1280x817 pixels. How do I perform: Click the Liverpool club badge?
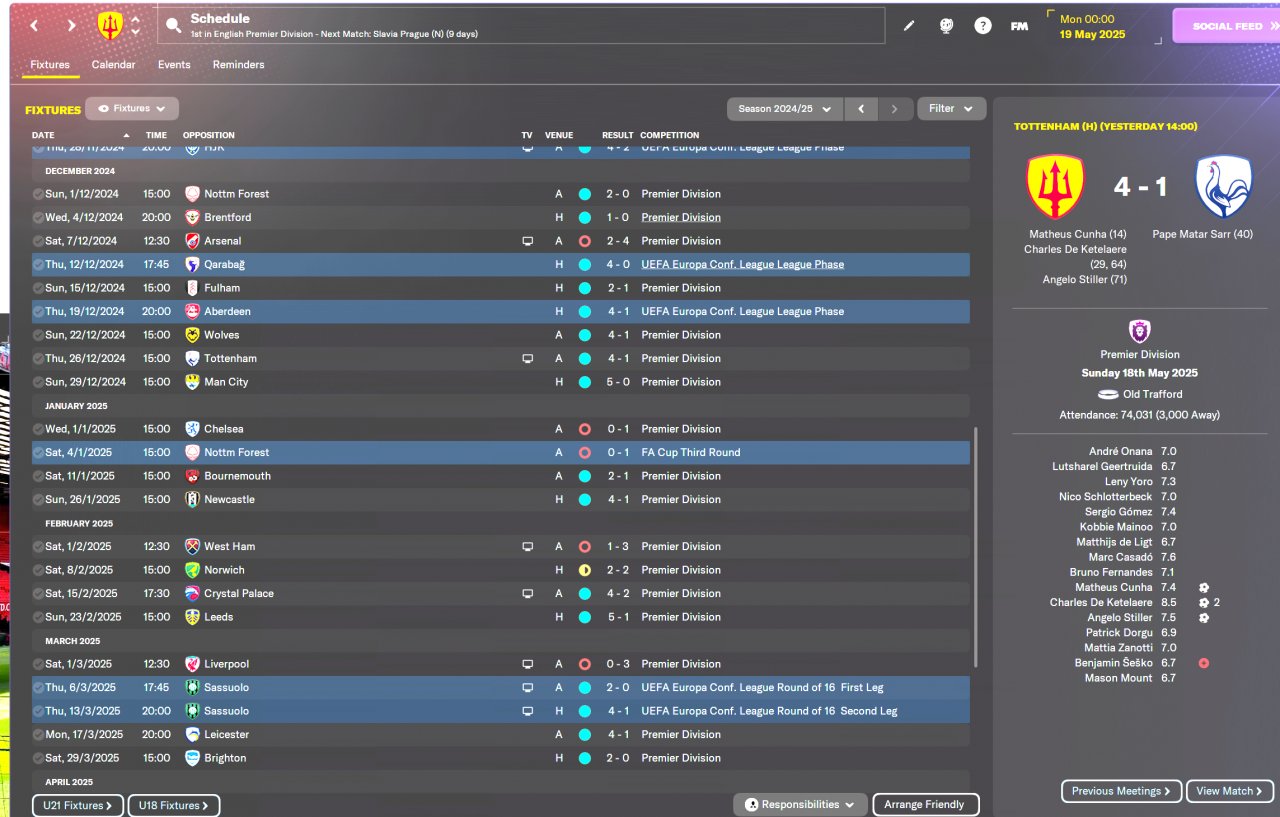pos(192,664)
